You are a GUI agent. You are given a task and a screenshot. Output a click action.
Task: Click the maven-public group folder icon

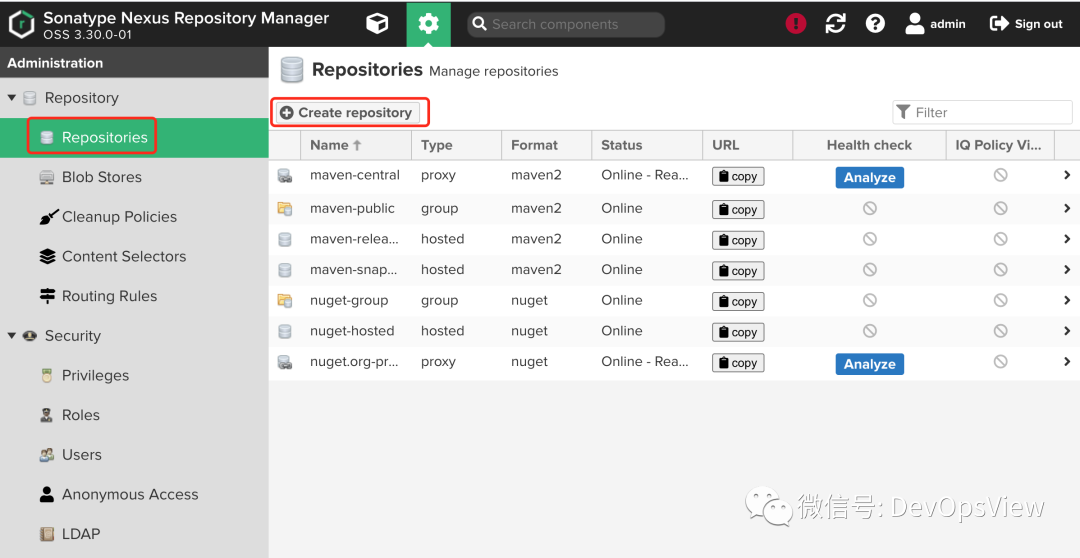pos(284,208)
